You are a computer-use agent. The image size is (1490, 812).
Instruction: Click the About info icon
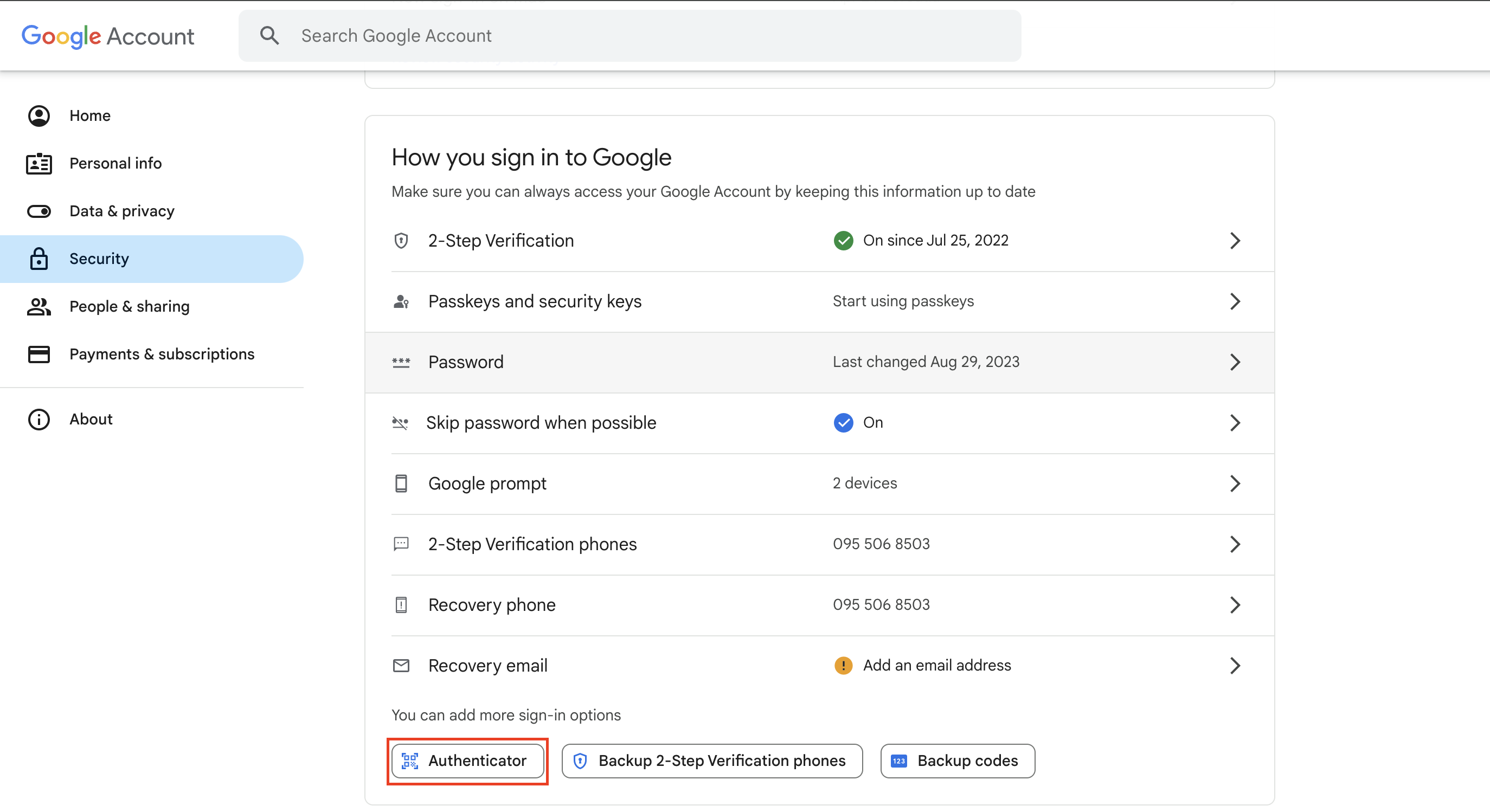(38, 420)
